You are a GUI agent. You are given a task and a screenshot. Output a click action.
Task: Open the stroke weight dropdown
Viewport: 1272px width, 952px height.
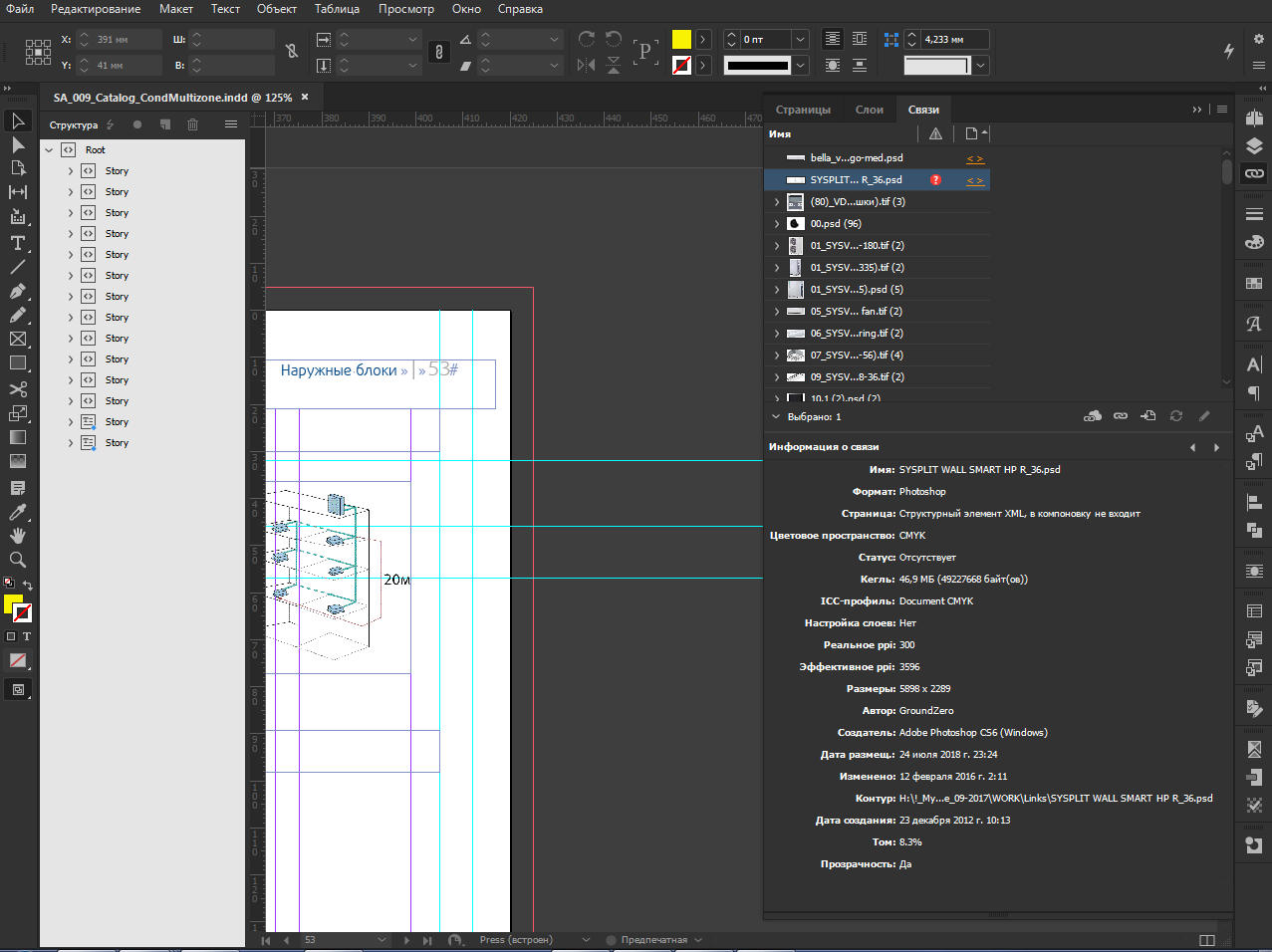point(800,39)
